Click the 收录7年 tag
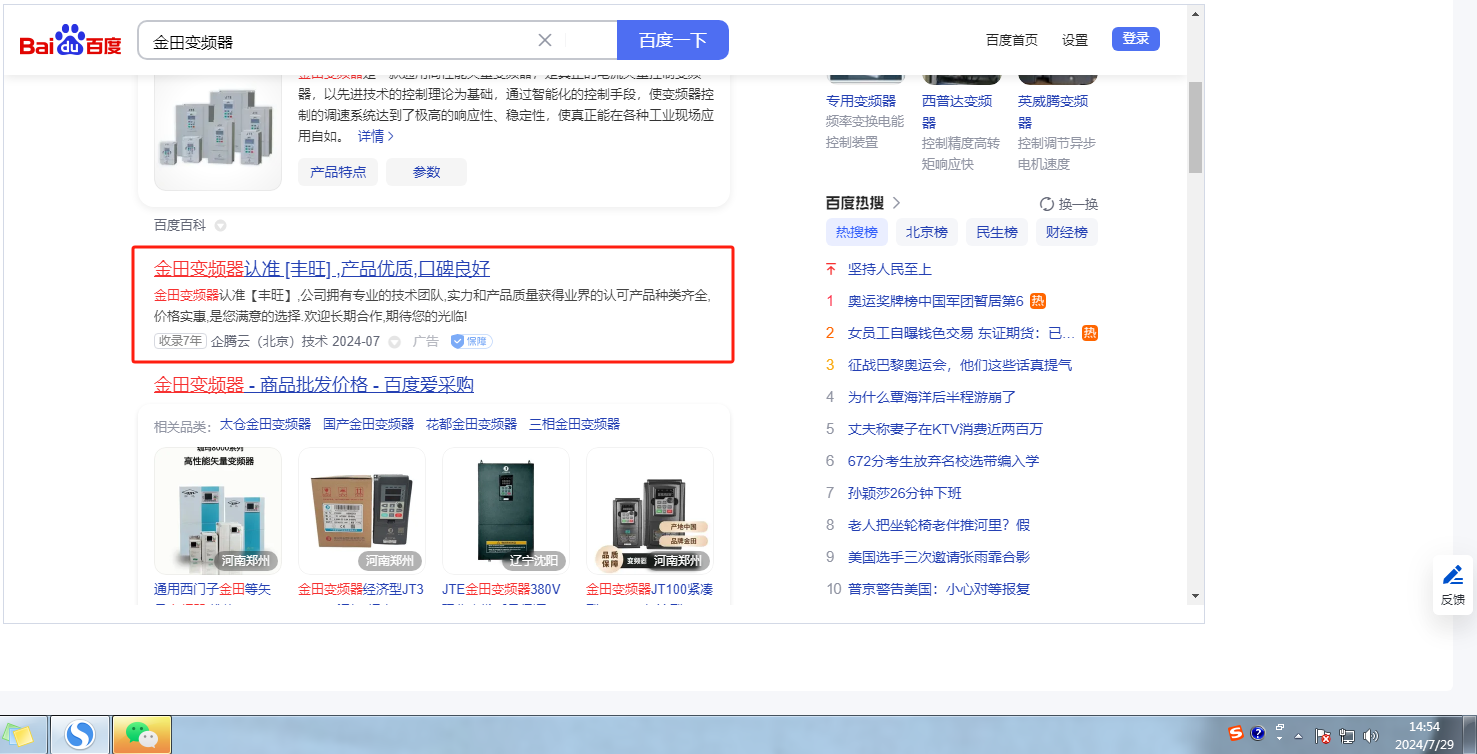Viewport: 1477px width, 754px height. [x=180, y=341]
